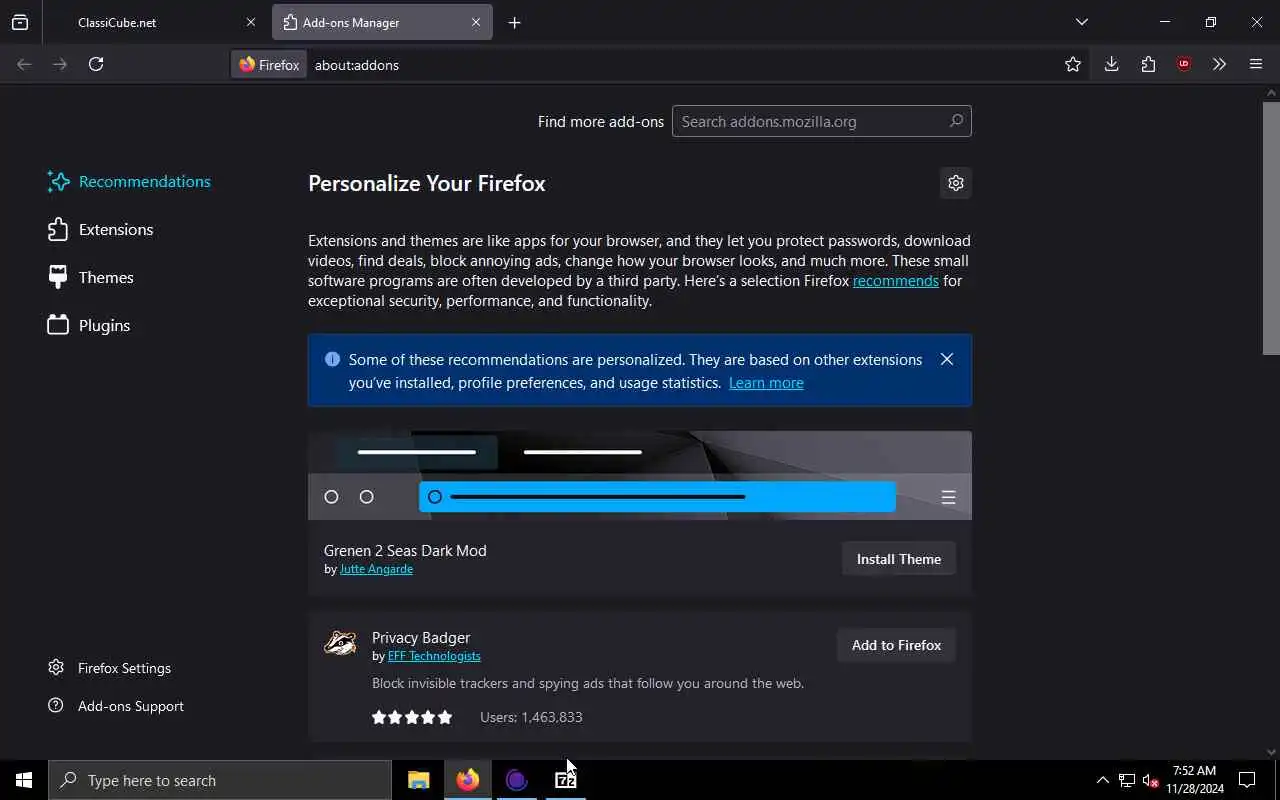Show more tools overflow chevron

pyautogui.click(x=1219, y=64)
